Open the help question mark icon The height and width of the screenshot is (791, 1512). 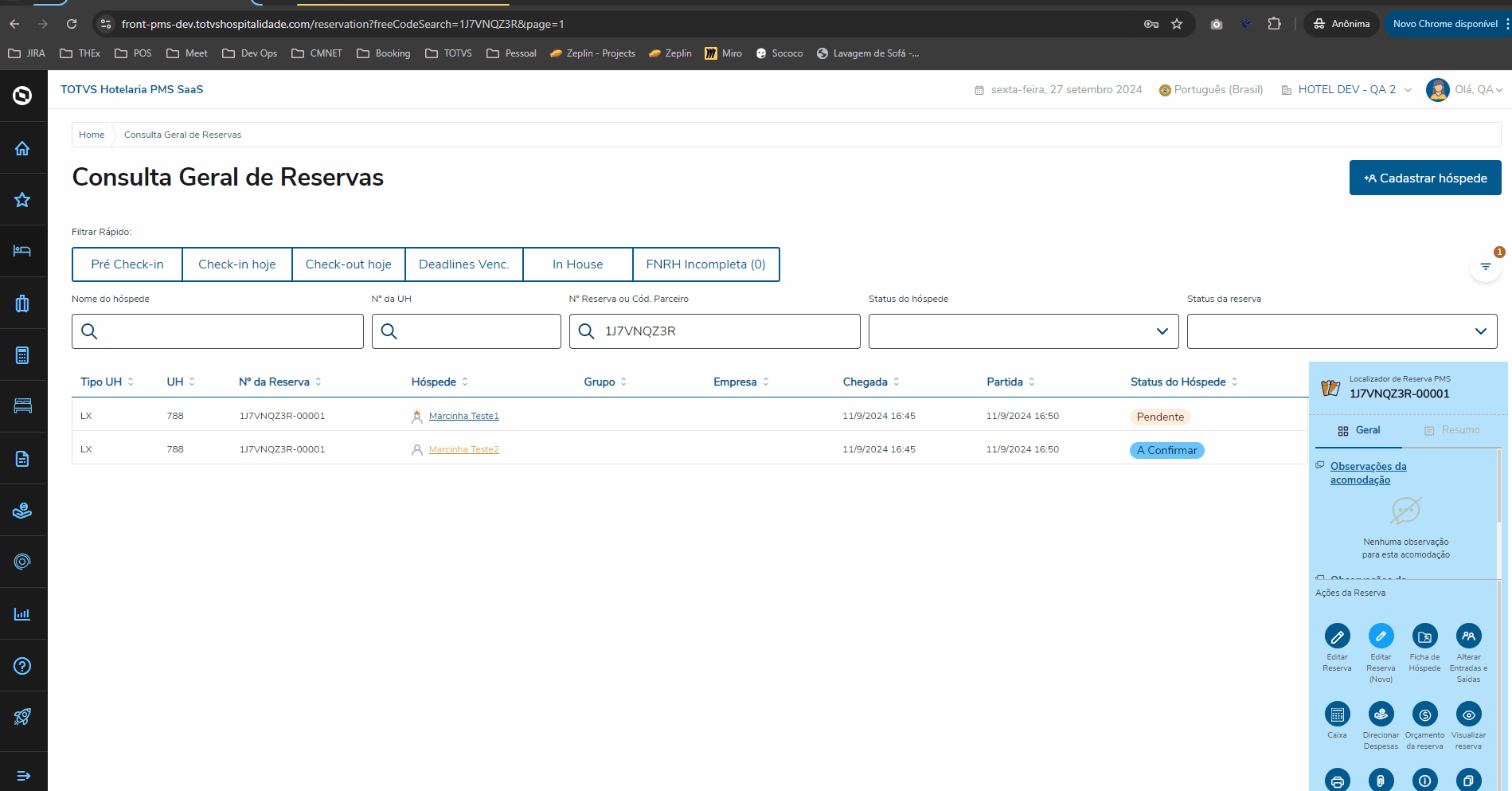(x=22, y=666)
